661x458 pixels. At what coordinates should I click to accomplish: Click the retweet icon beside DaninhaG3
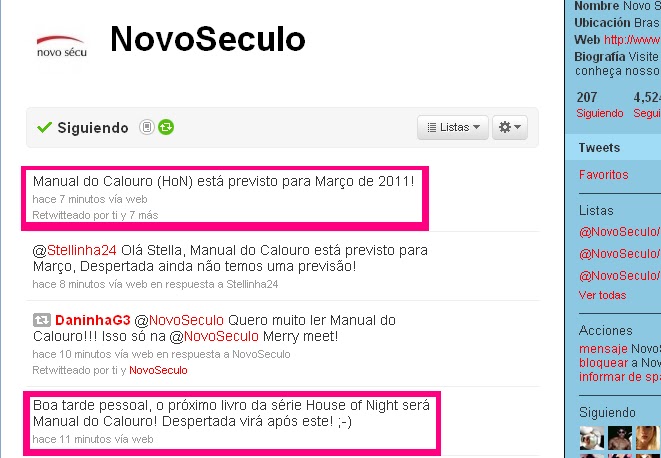tap(42, 320)
